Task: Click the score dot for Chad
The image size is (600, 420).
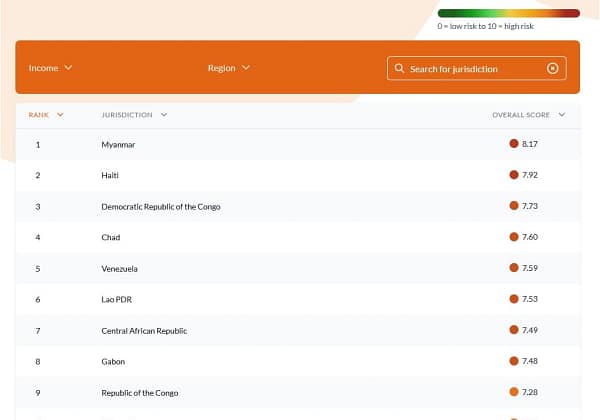Action: (x=514, y=237)
